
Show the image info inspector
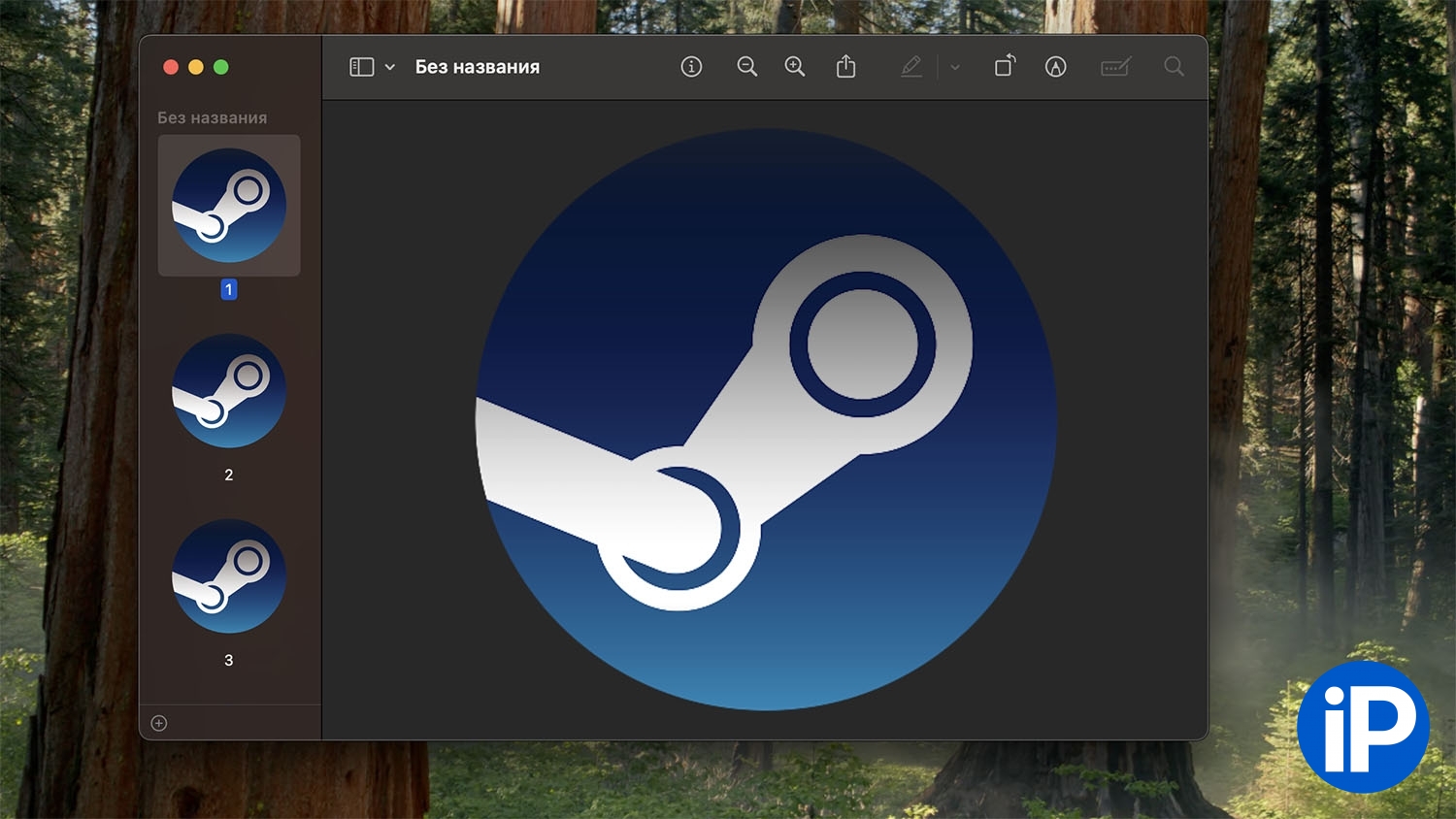click(691, 67)
